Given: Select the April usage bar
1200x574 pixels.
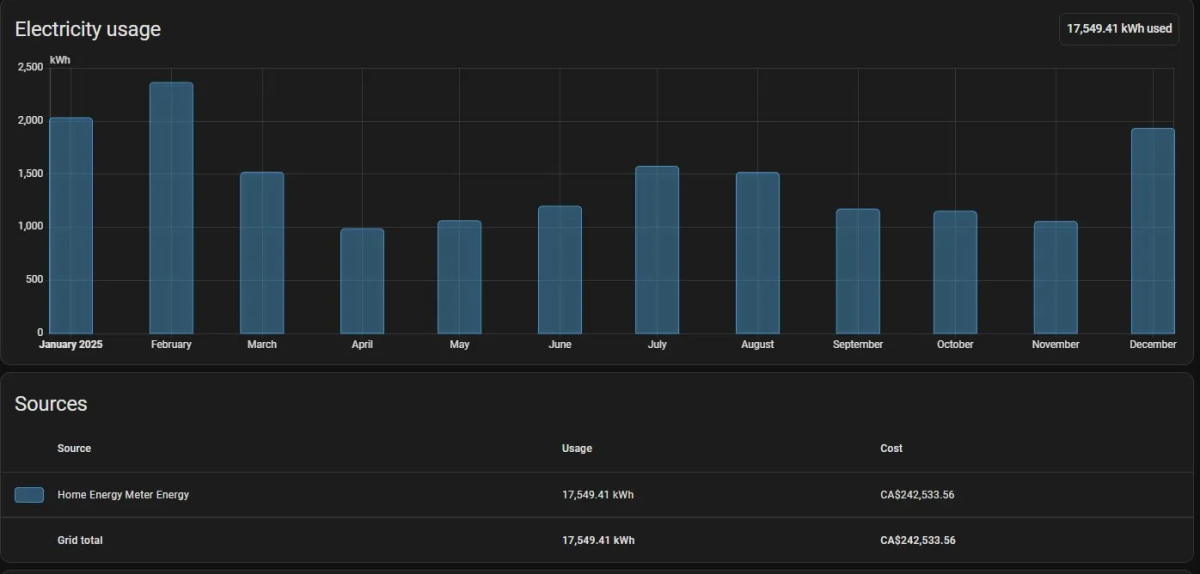Looking at the screenshot, I should (x=362, y=281).
